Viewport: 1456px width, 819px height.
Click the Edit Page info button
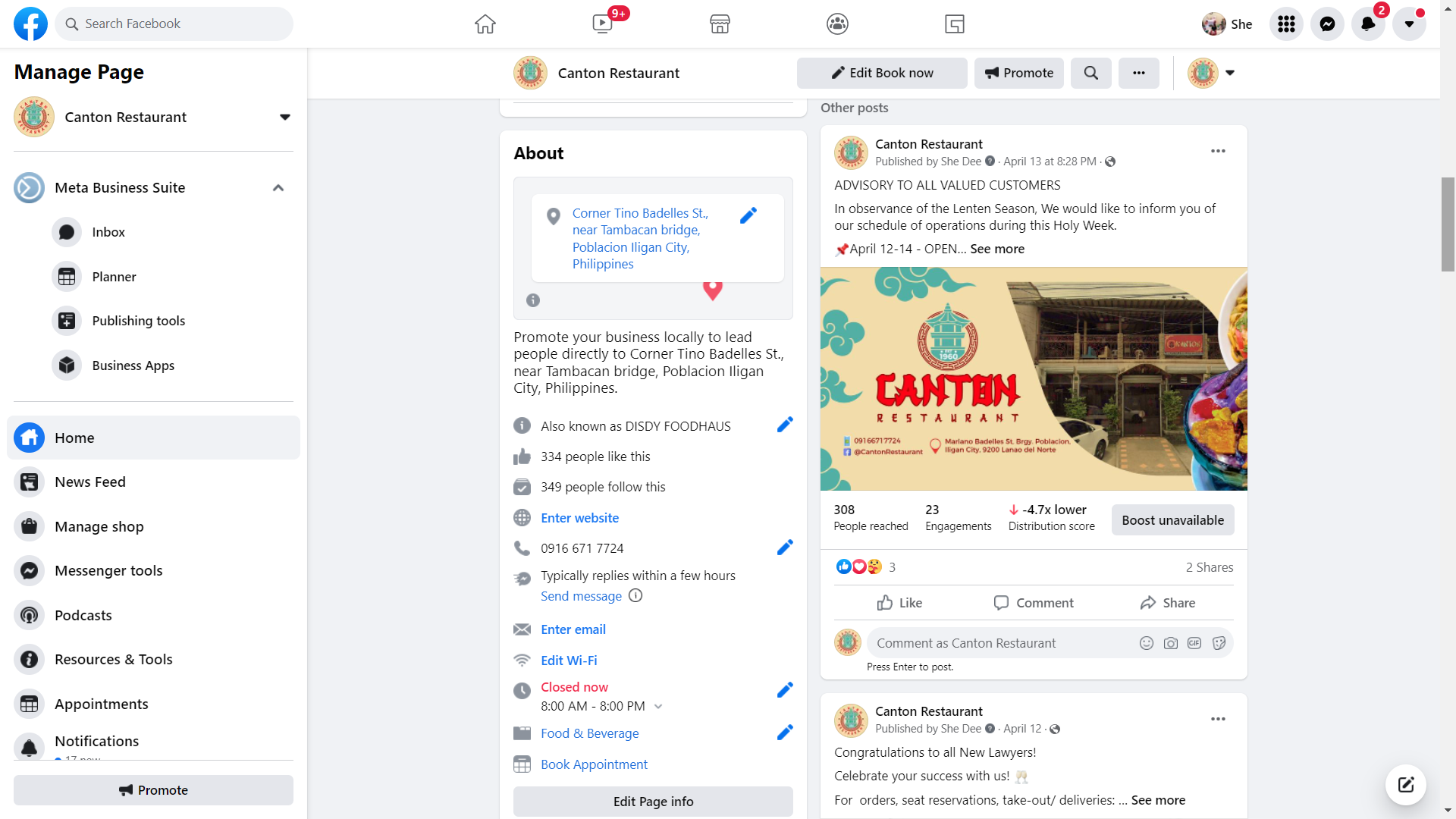653,802
